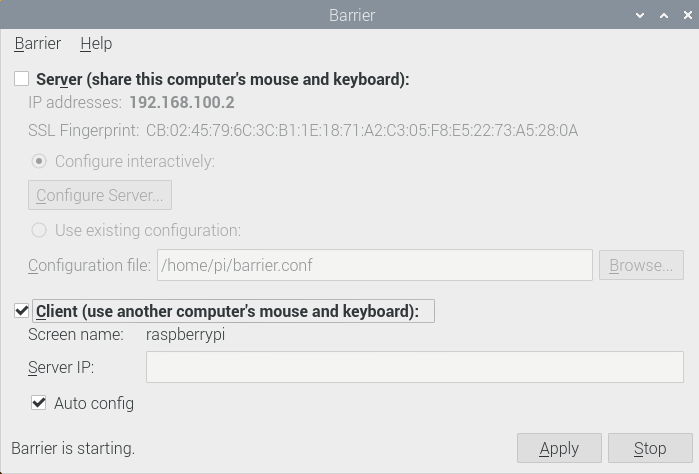Minimize the Barrier window

[x=640, y=15]
